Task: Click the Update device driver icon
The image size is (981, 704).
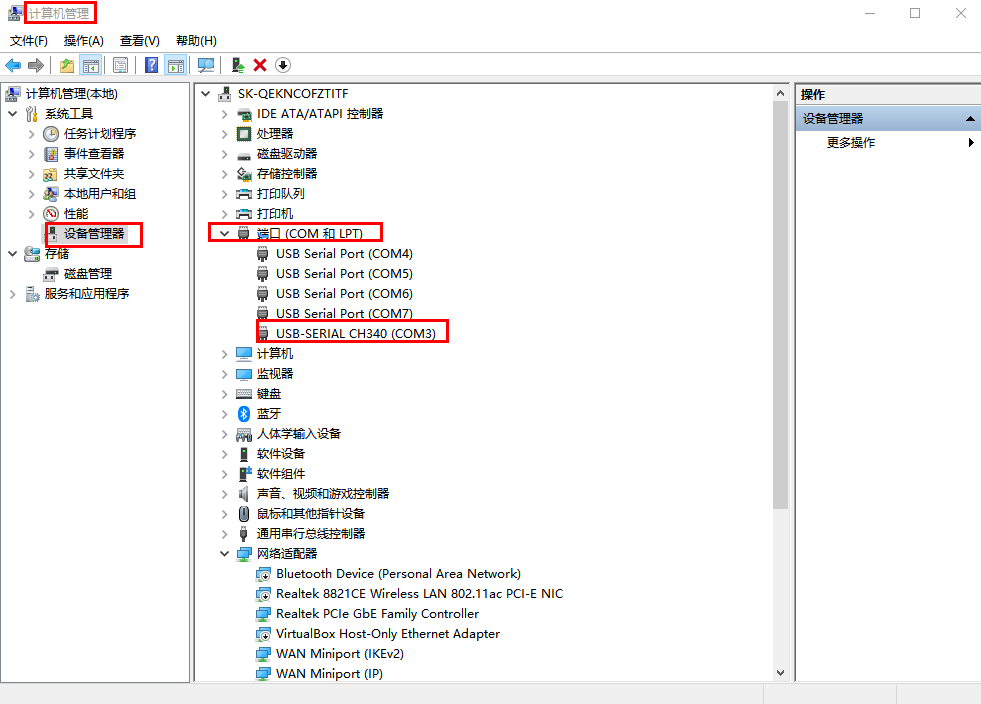Action: coord(237,65)
